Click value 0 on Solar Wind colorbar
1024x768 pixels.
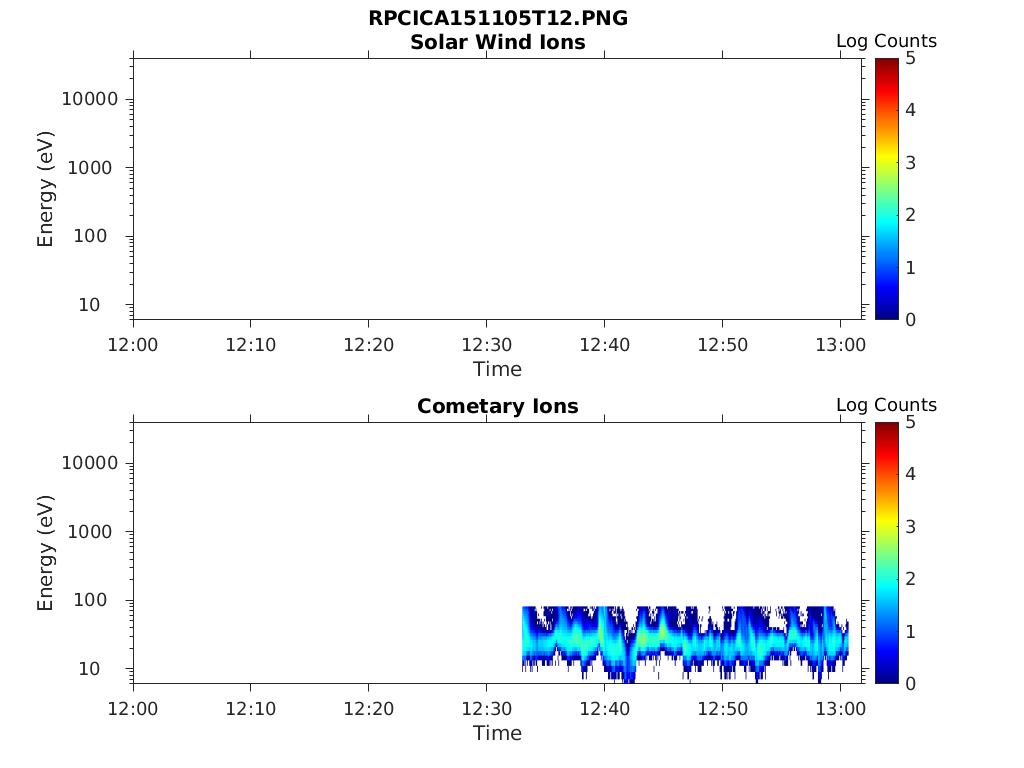click(910, 320)
